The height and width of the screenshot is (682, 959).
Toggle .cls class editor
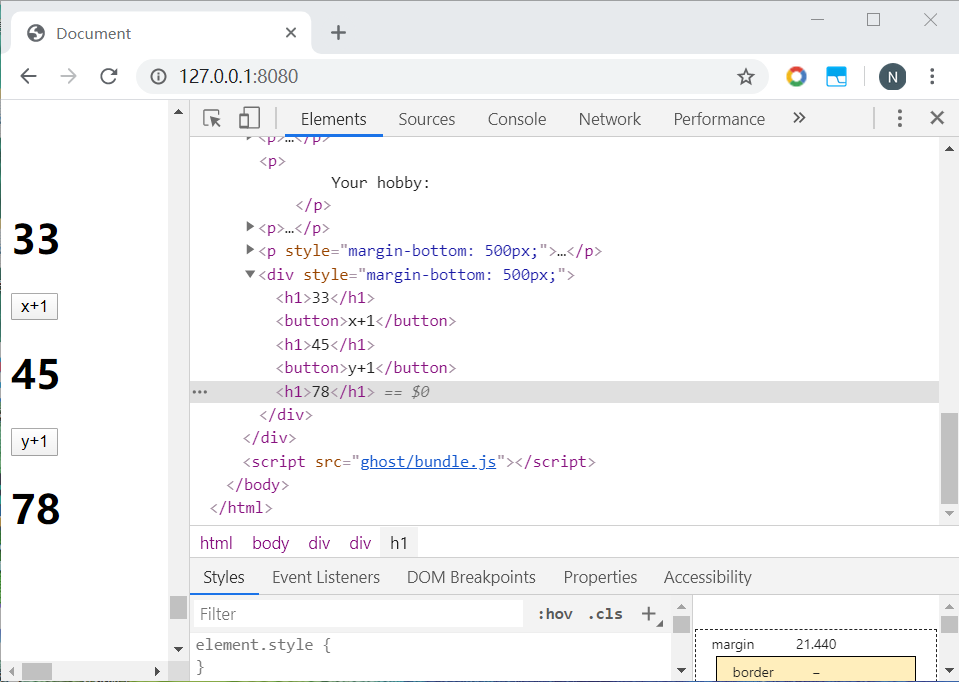click(x=605, y=614)
